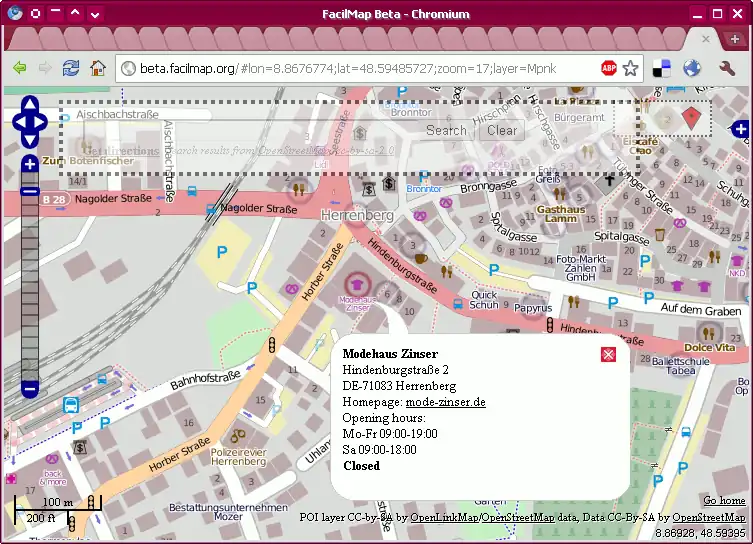Pan the map up with arrow

point(30,104)
